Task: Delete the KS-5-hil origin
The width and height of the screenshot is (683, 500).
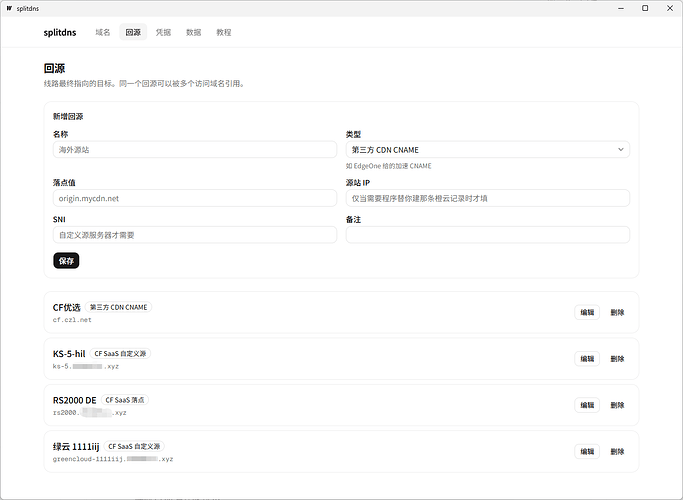Action: click(617, 359)
